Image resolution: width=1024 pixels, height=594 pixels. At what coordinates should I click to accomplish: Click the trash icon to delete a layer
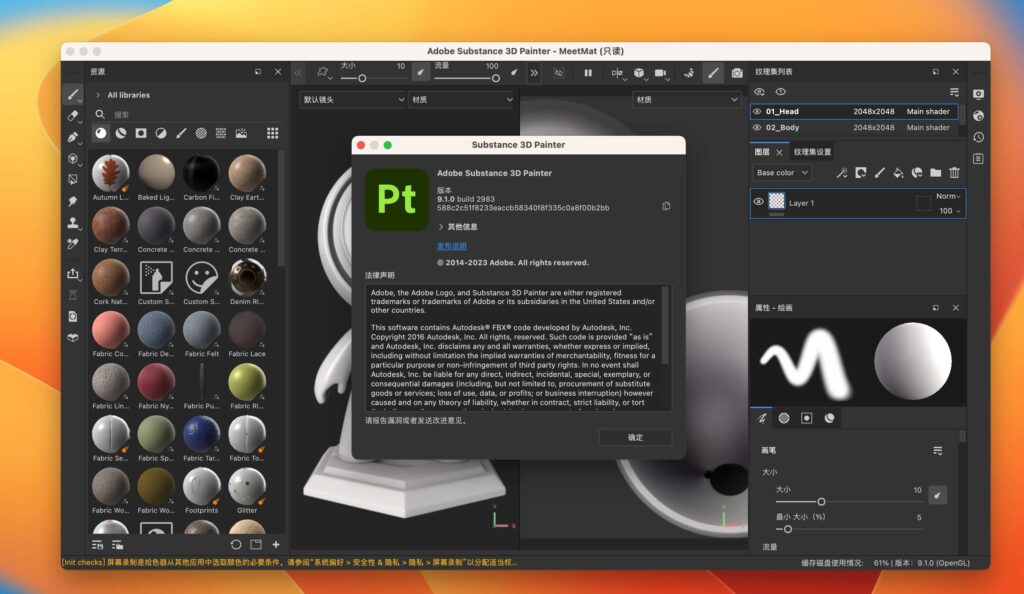[954, 173]
